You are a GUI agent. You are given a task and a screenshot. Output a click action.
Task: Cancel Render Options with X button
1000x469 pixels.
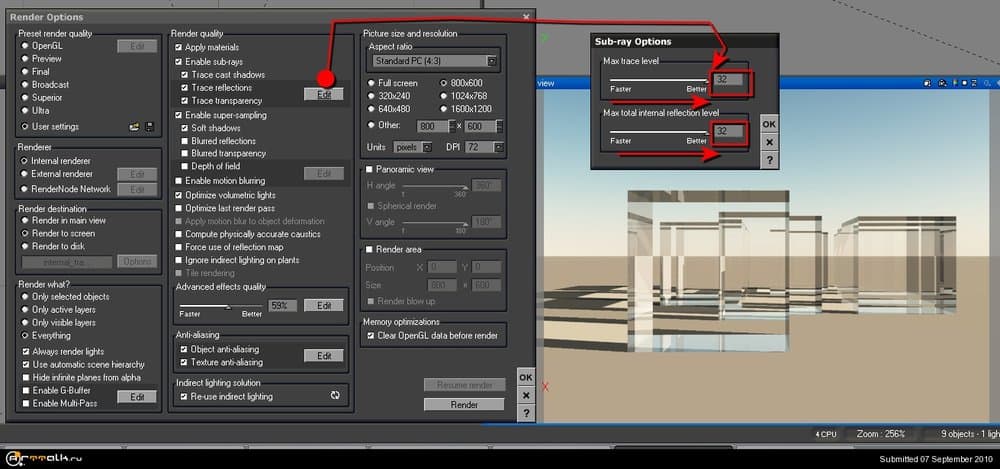coord(526,396)
